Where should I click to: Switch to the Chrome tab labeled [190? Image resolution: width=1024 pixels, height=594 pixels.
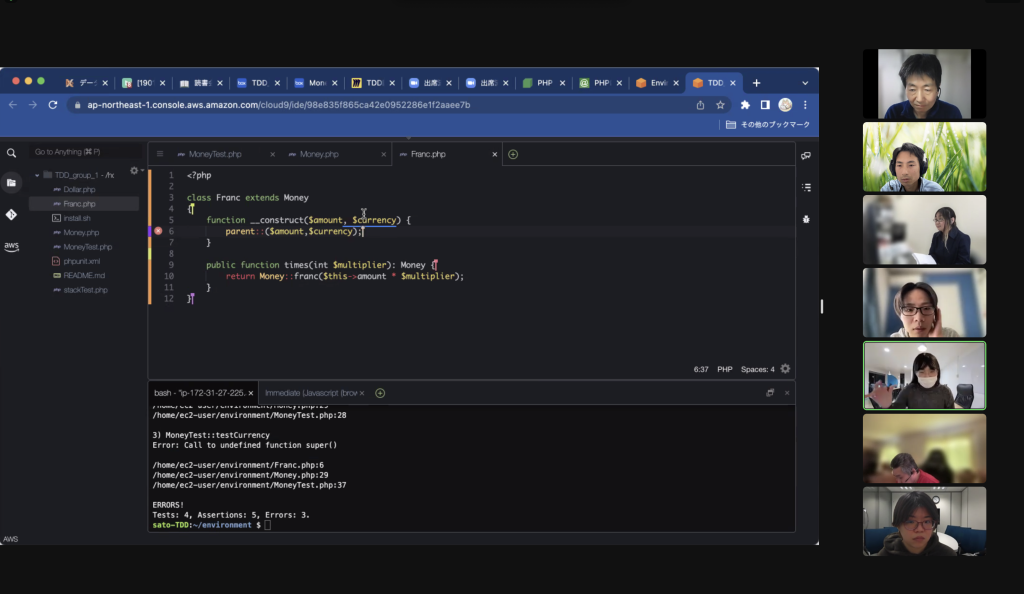point(142,83)
